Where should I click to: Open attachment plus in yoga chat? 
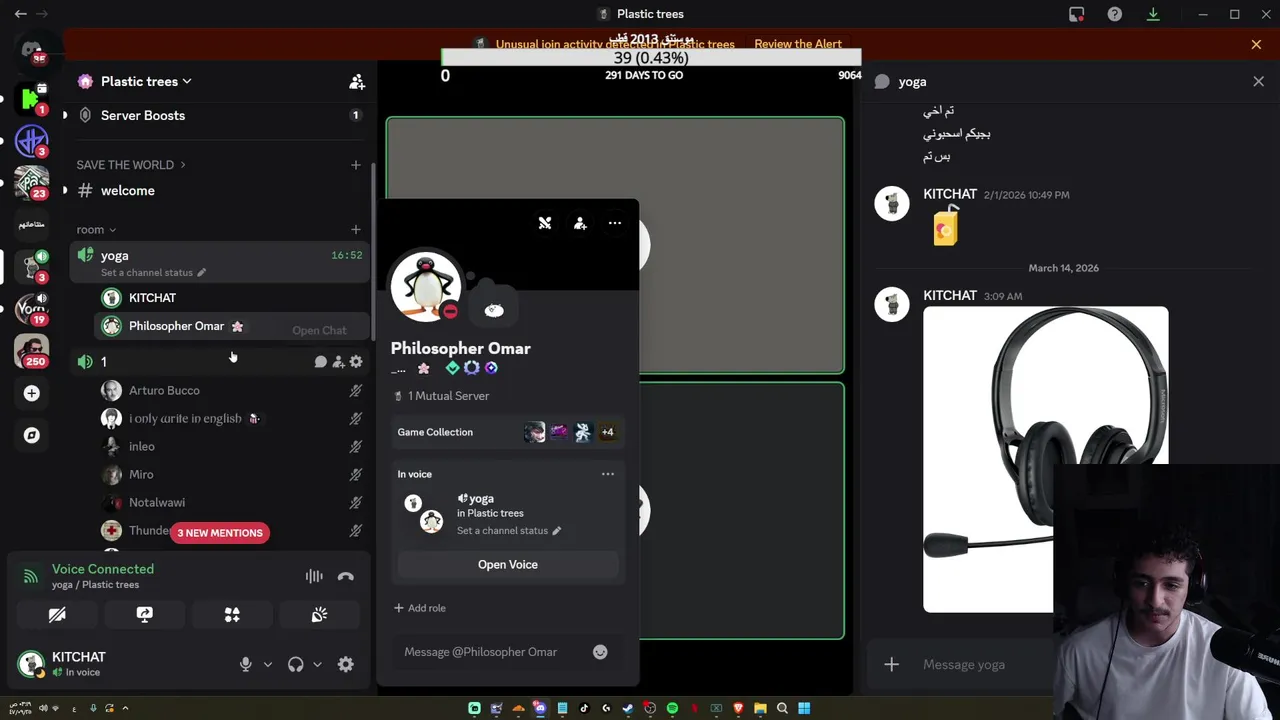[891, 665]
